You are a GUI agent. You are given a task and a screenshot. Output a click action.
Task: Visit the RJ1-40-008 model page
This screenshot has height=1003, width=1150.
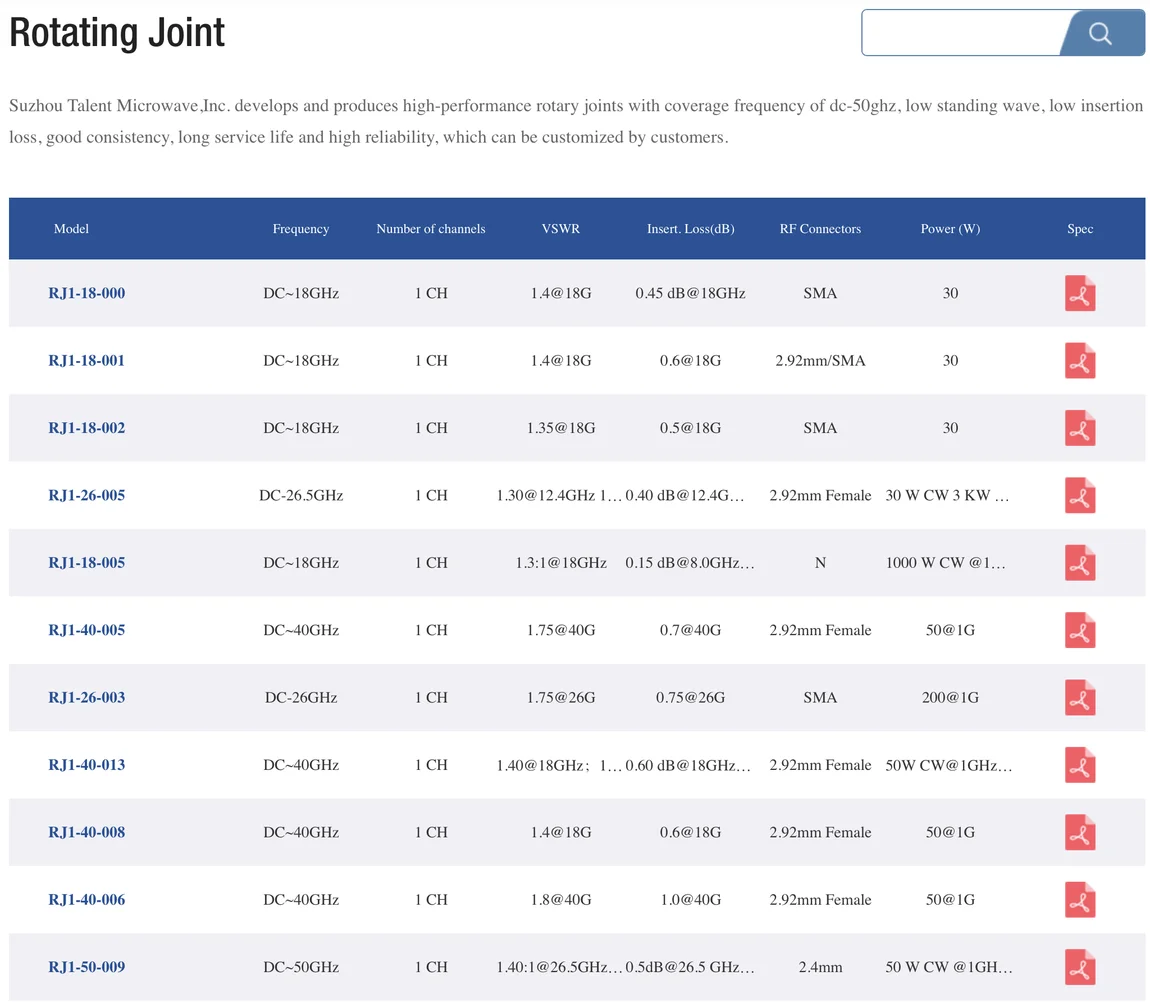tap(87, 832)
